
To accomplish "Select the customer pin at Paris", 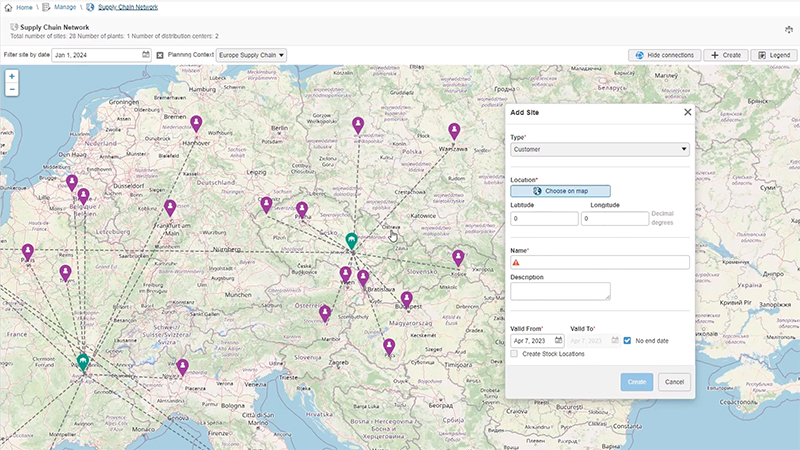I will click(x=28, y=253).
